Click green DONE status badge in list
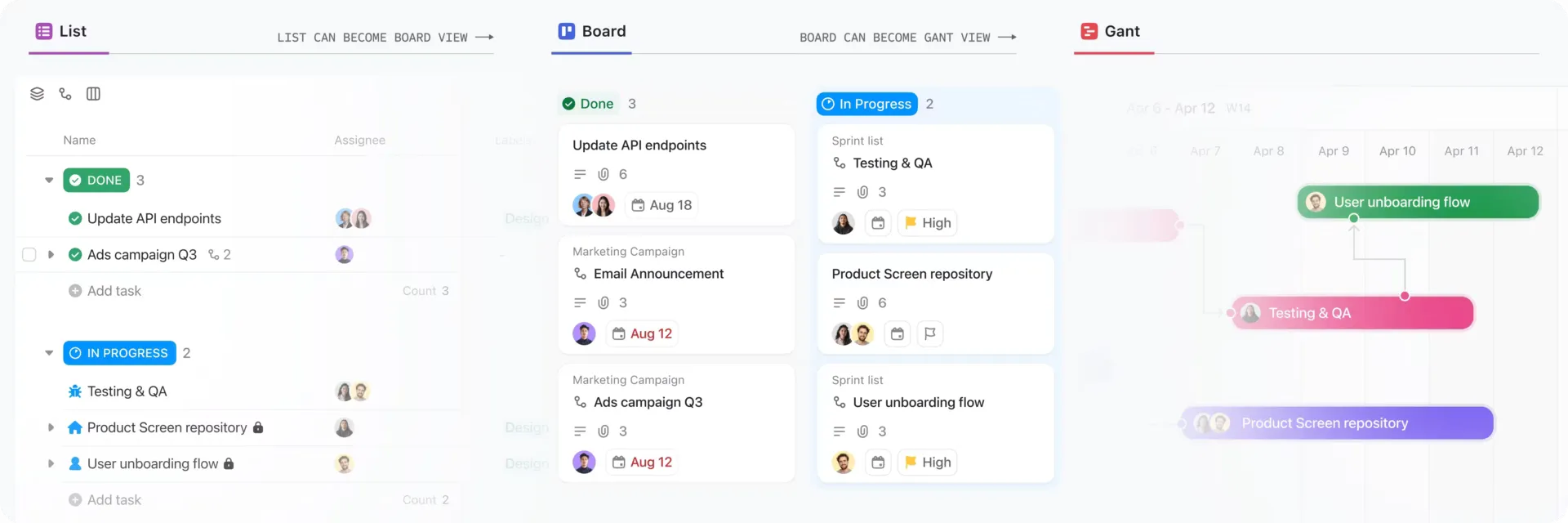The width and height of the screenshot is (1568, 523). pos(96,181)
